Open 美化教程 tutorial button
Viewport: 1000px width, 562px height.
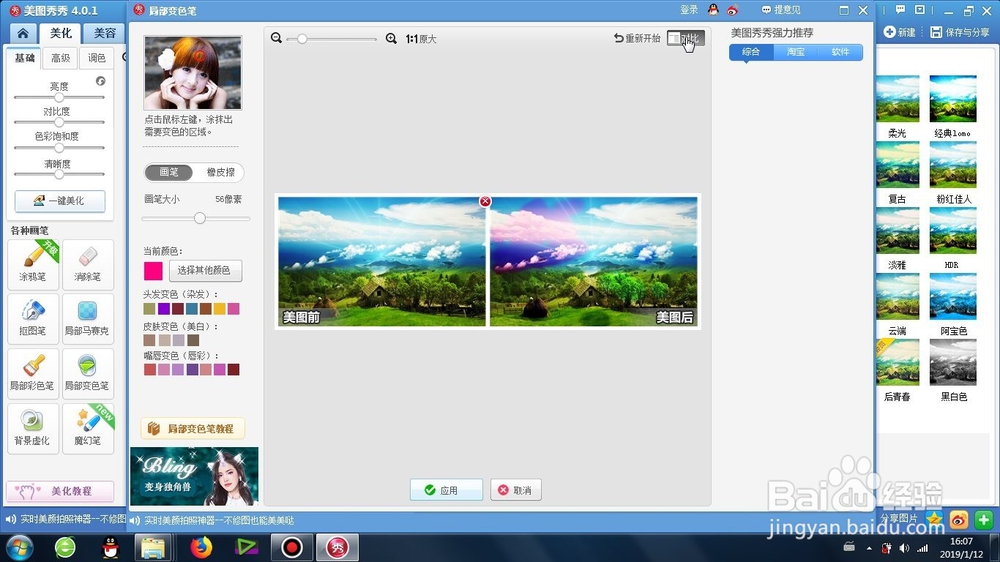[60, 491]
